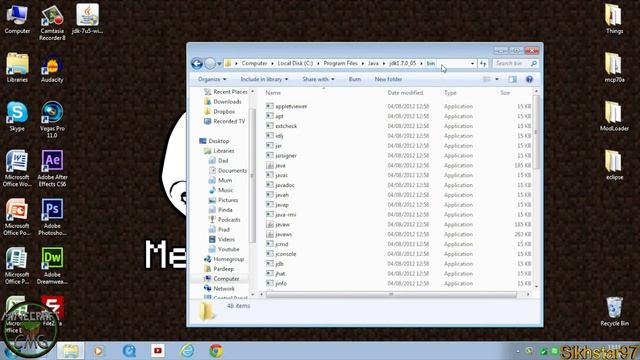Refresh the bin folder view
This screenshot has height=360, width=640.
483,64
